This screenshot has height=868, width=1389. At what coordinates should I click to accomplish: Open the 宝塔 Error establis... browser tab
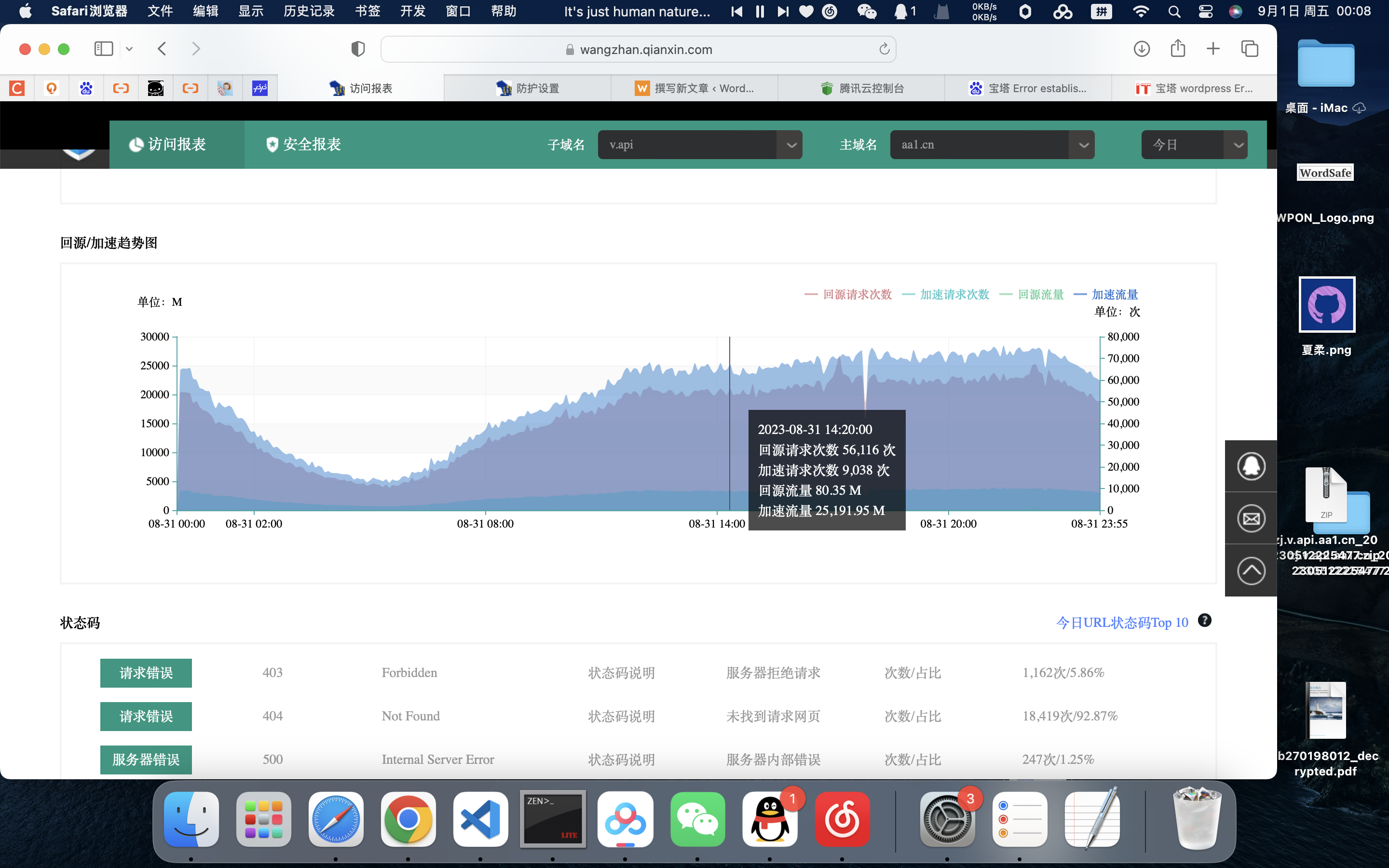1028,88
